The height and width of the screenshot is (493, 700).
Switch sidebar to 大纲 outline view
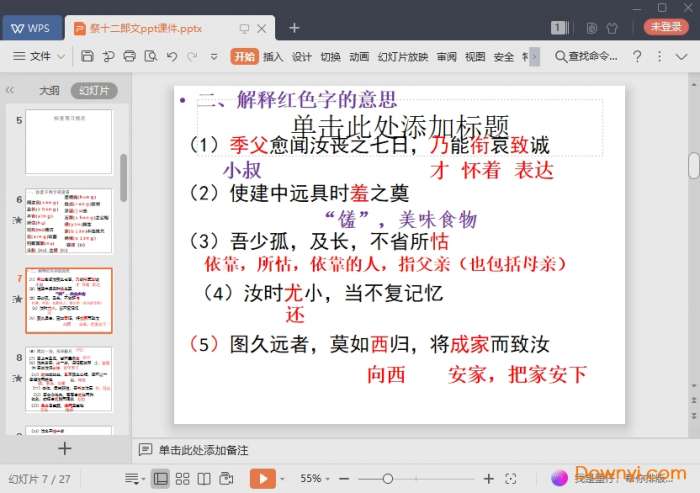49,90
